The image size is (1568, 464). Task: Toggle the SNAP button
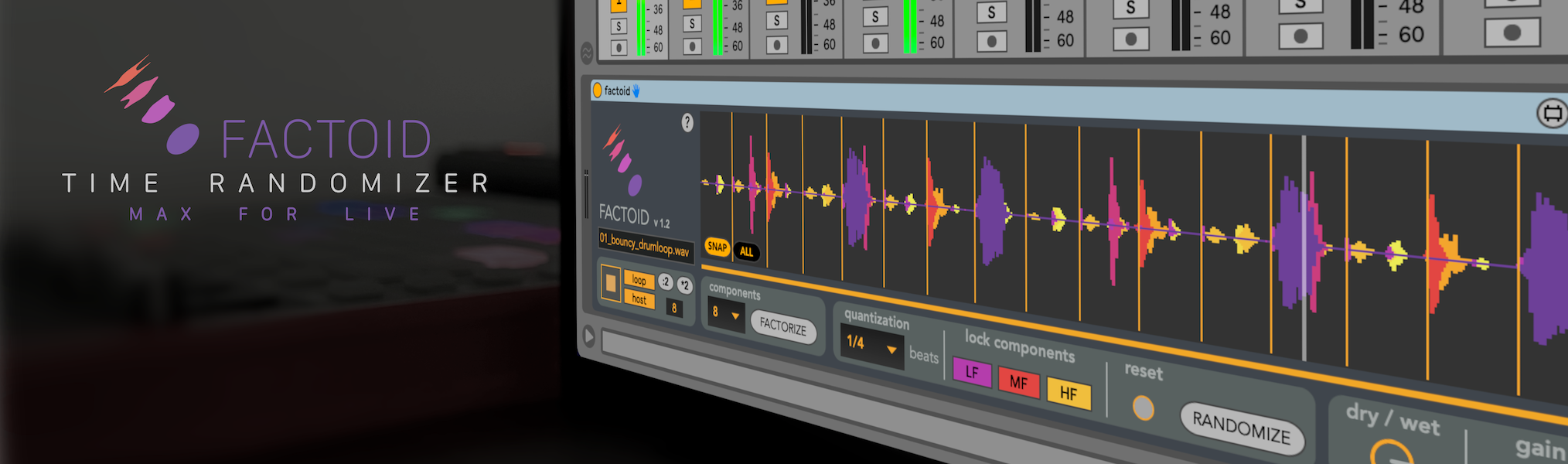coord(718,247)
